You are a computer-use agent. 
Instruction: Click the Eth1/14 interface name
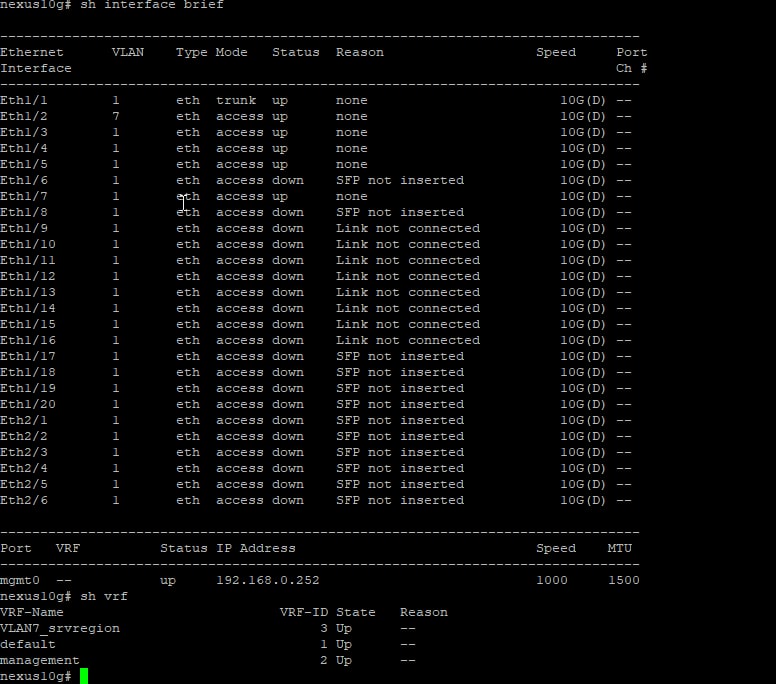coord(28,308)
